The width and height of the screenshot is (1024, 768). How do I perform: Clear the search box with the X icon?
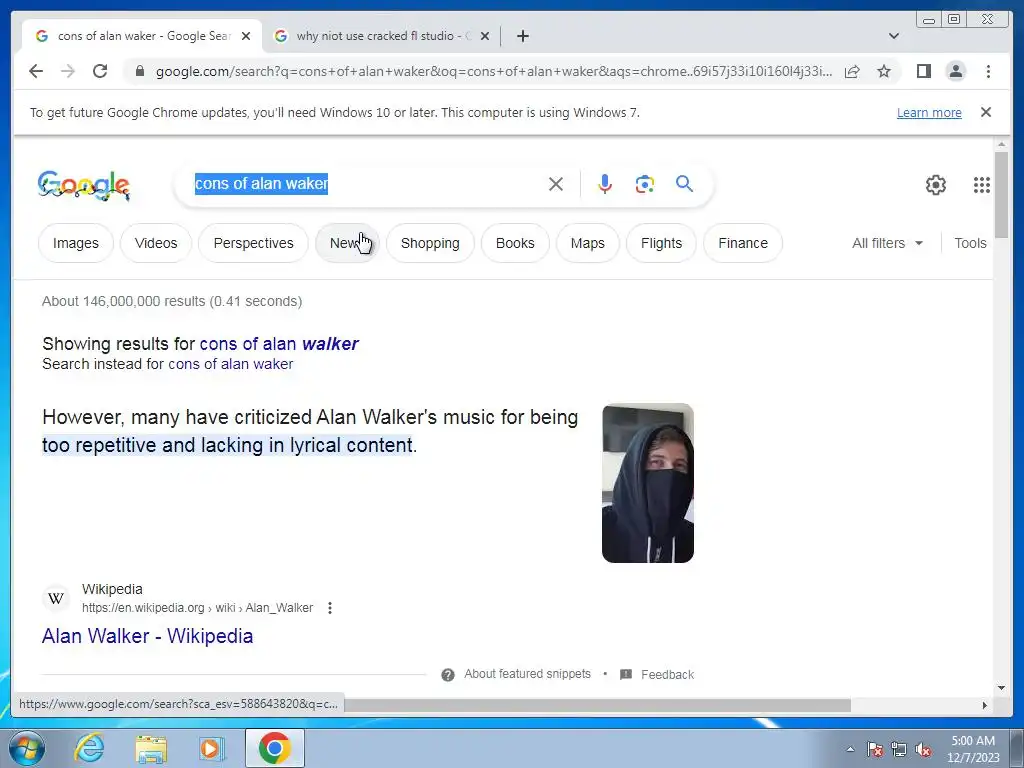(556, 184)
